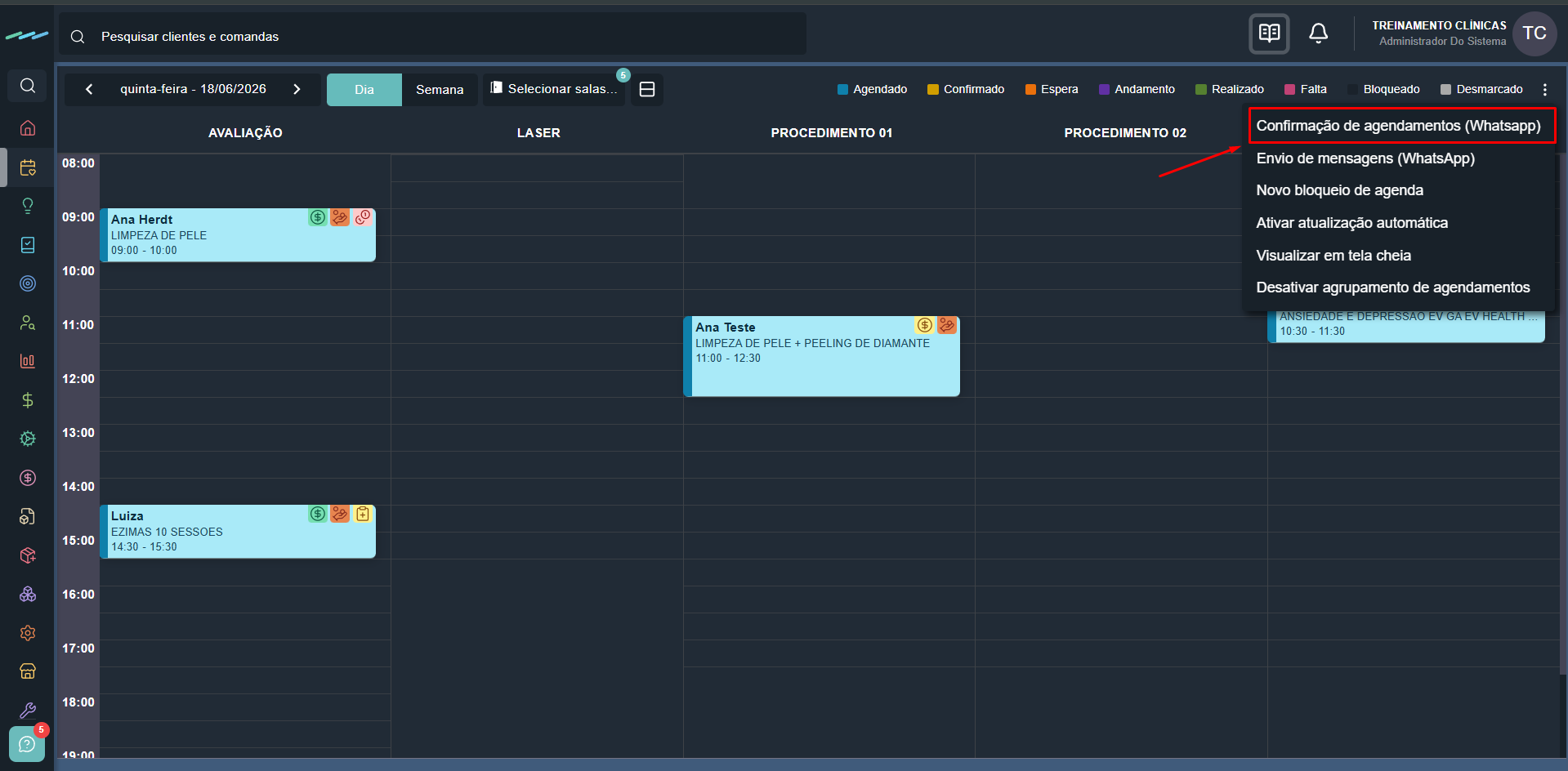Click the target icon in sidebar

[x=28, y=283]
